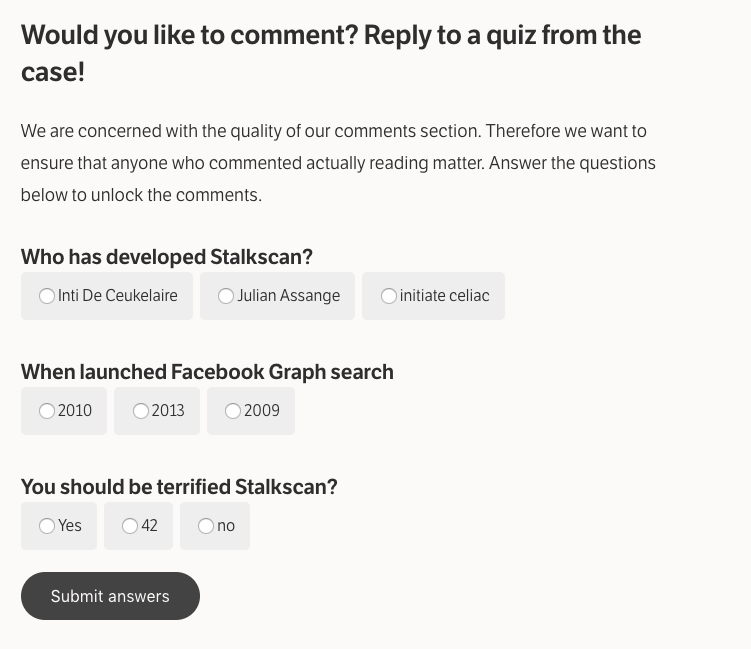Click the '2013' answer label text
751x649 pixels.
[168, 411]
